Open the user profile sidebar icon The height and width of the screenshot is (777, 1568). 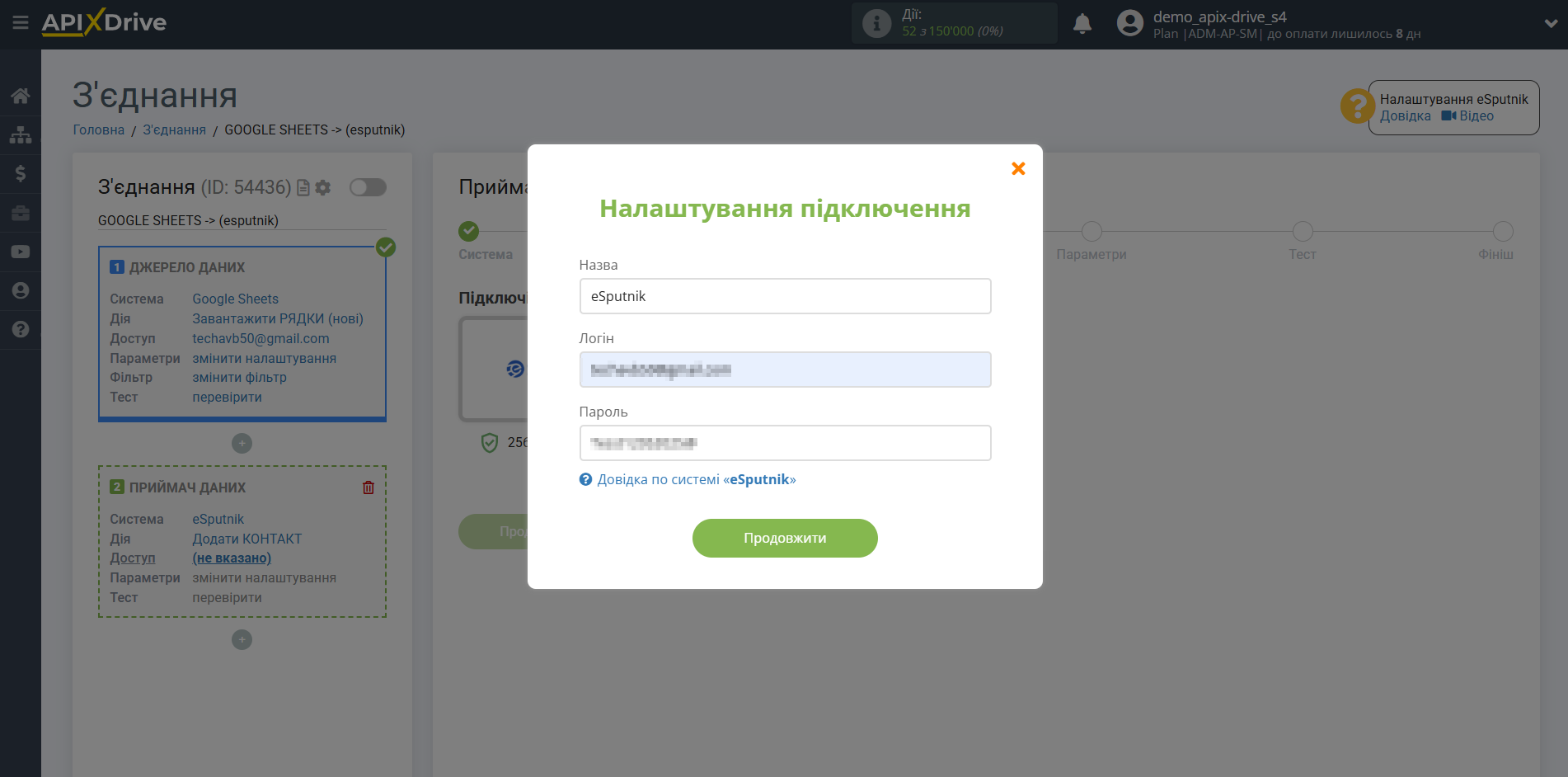coord(21,290)
